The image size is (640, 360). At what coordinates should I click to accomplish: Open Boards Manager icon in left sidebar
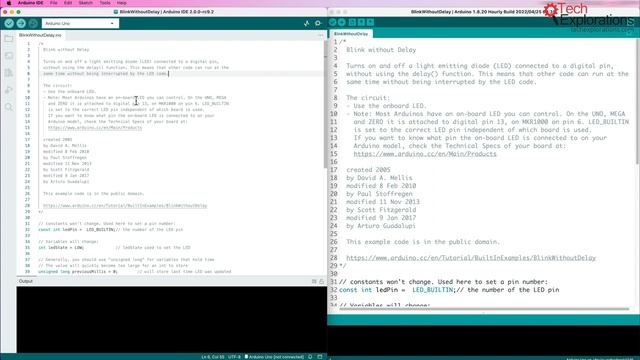(x=9, y=56)
